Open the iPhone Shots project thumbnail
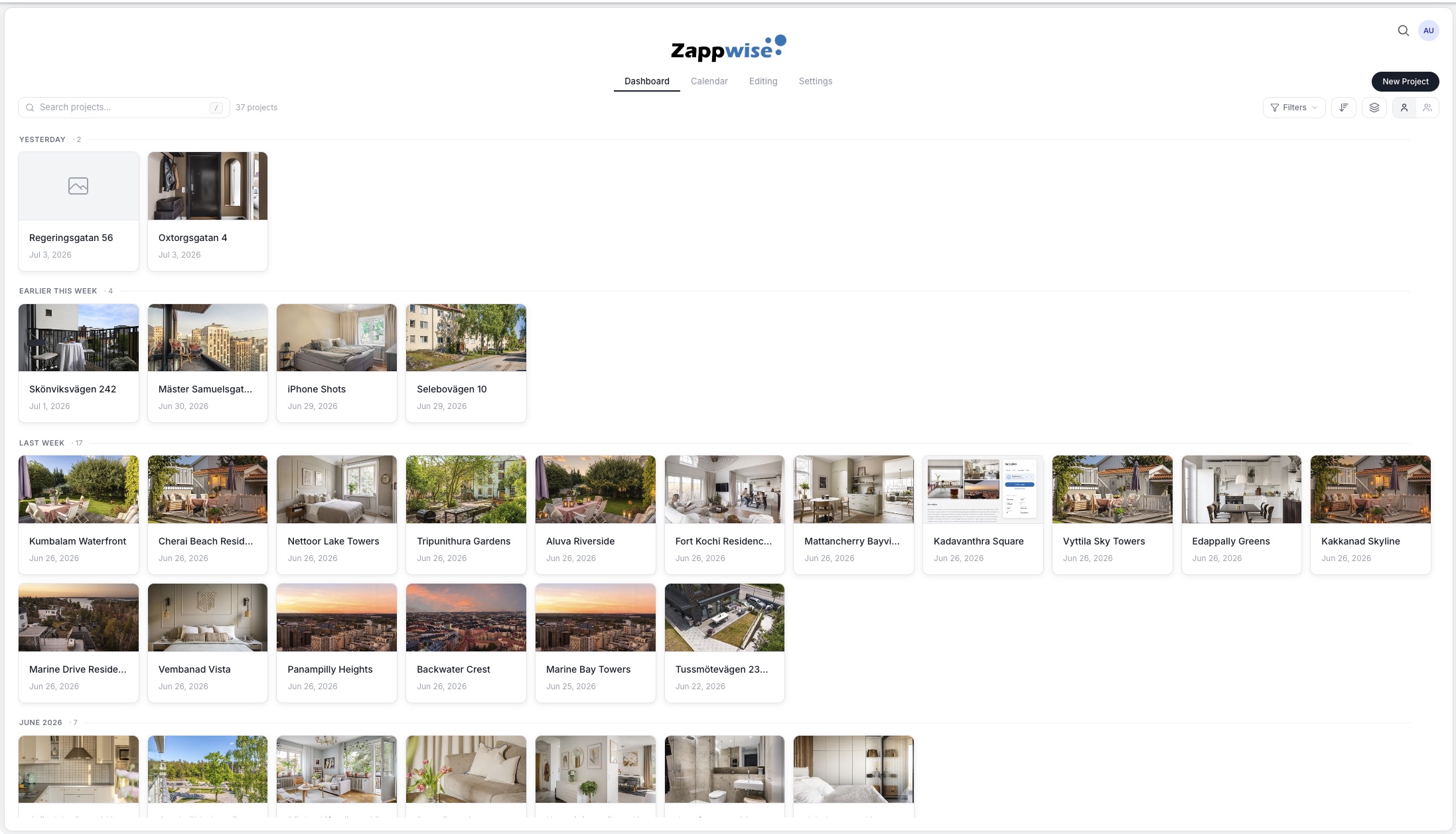 point(336,337)
